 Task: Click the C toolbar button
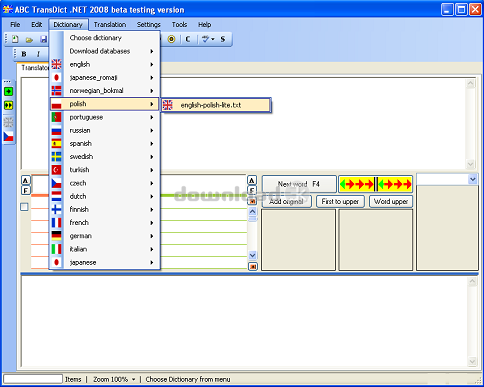pyautogui.click(x=188, y=39)
